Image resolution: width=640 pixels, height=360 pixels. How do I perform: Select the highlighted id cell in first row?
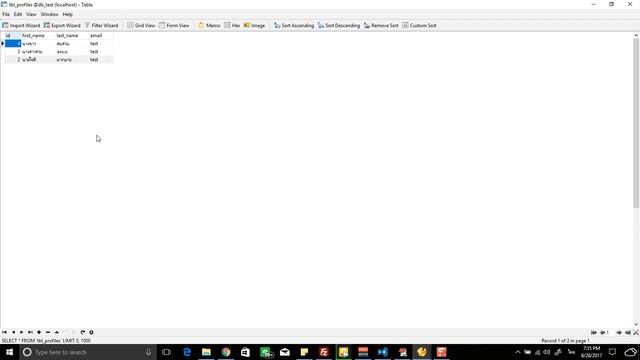coord(13,43)
